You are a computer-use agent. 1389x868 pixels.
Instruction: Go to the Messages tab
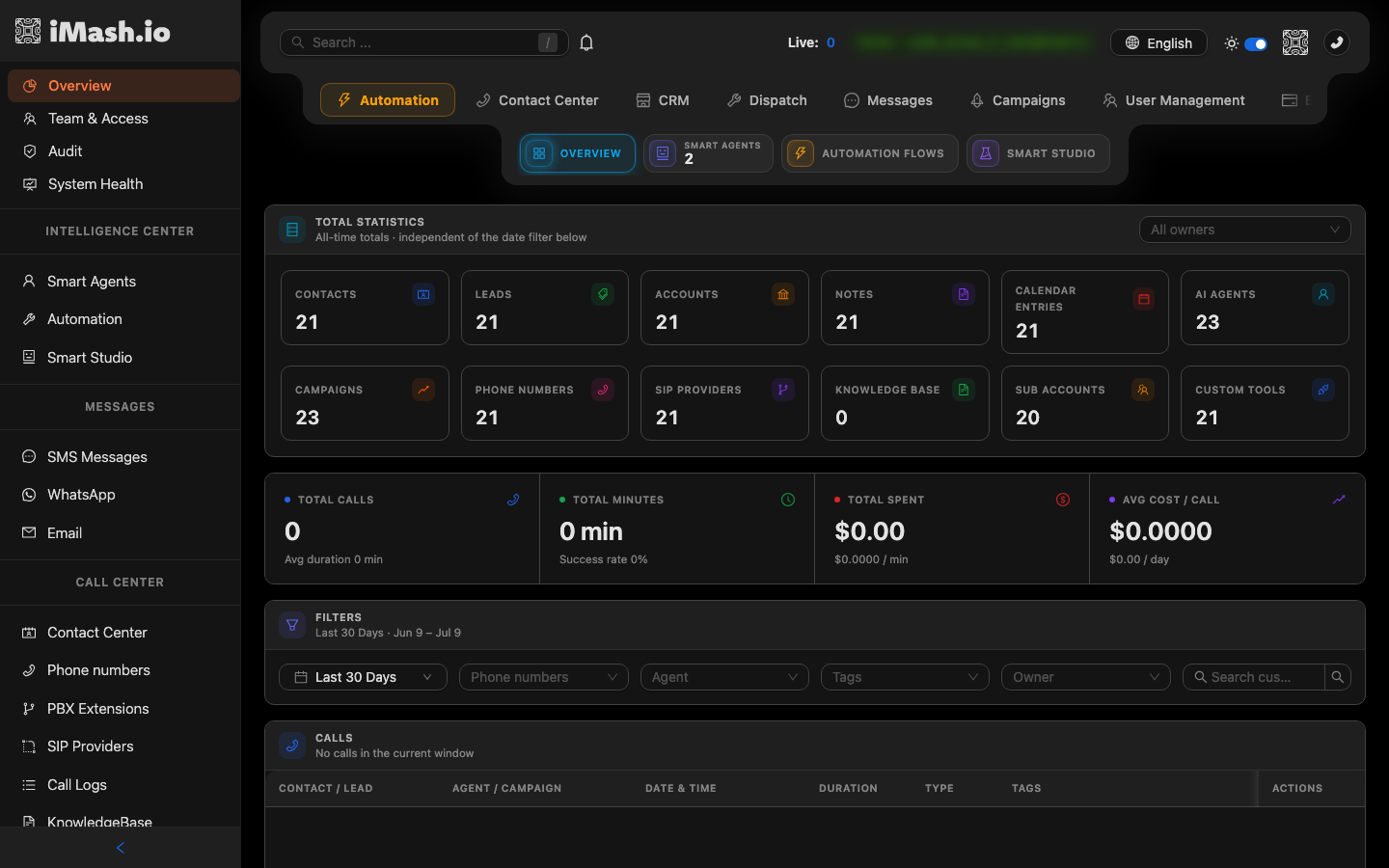click(888, 100)
